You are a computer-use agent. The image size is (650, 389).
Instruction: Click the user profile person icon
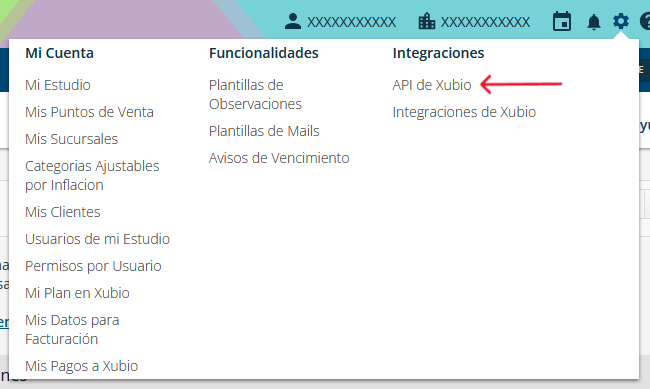(x=293, y=21)
